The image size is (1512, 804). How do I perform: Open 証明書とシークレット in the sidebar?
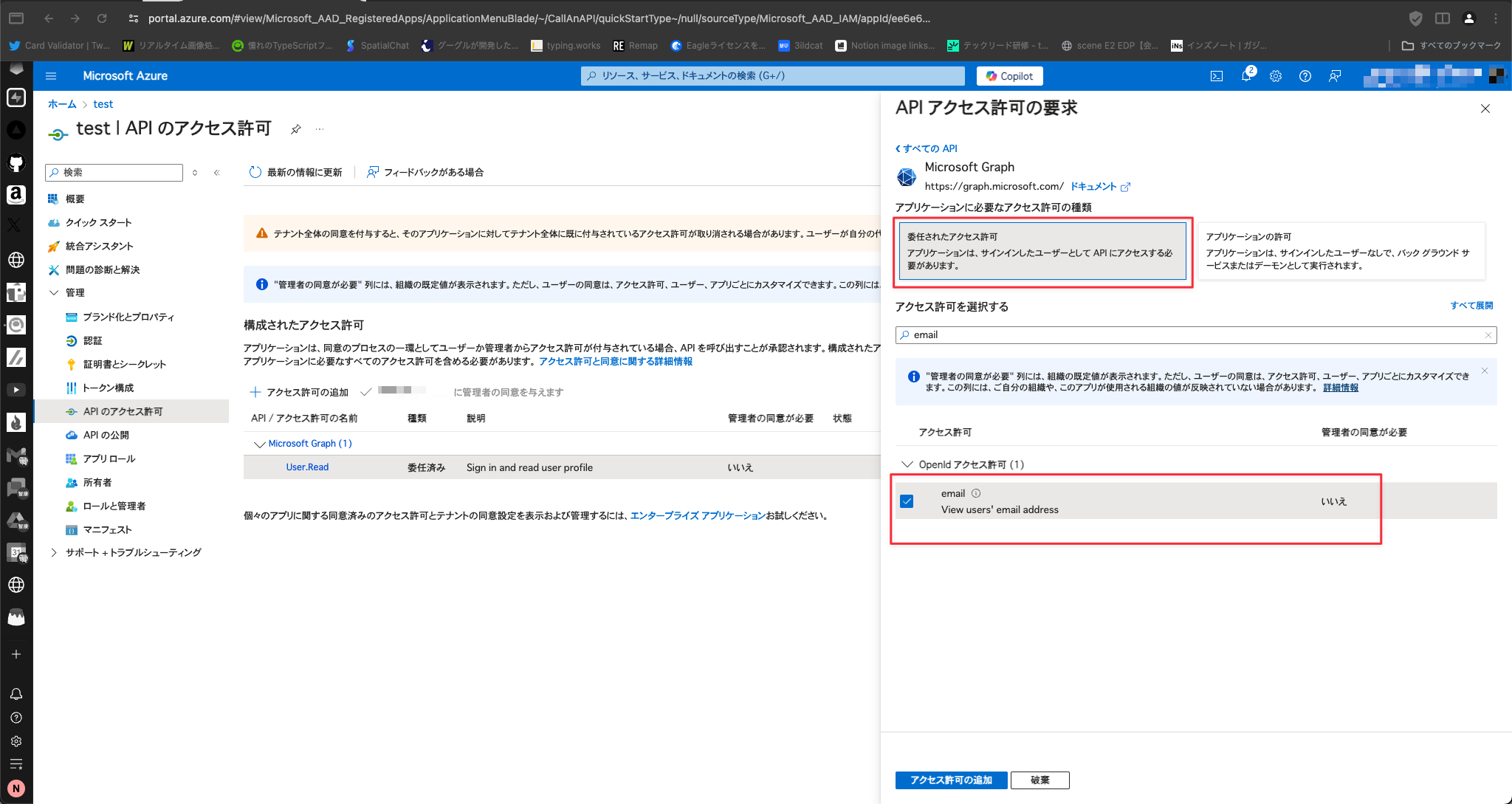[x=124, y=364]
